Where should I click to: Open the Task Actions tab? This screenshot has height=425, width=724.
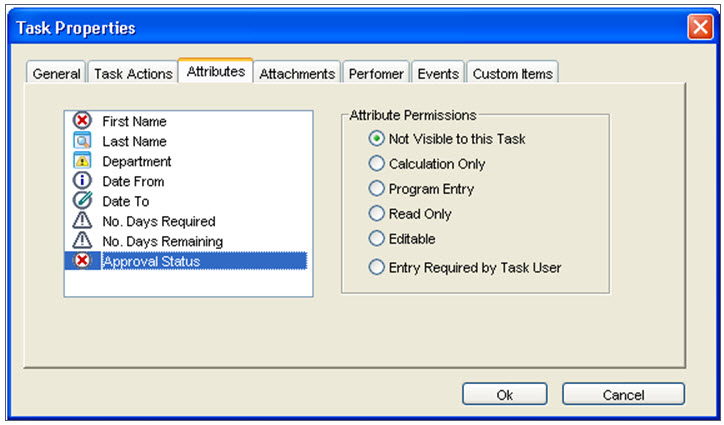click(x=133, y=73)
